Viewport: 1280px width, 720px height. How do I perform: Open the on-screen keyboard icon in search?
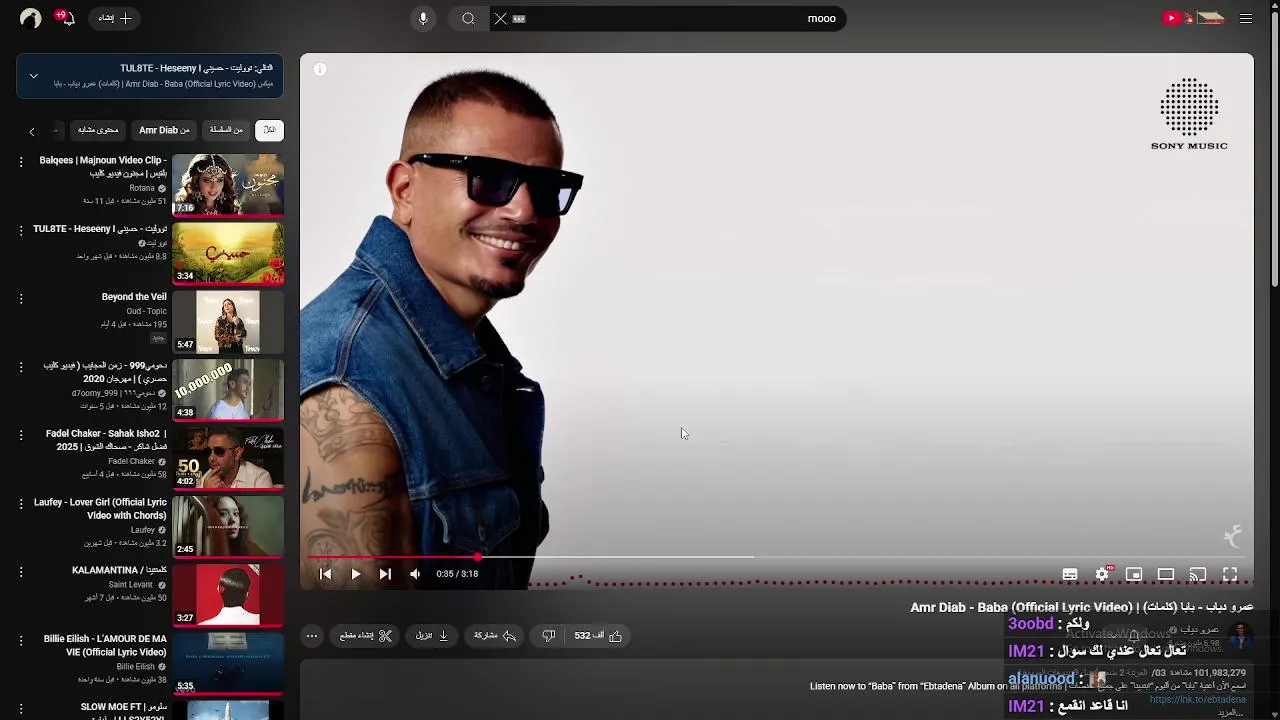pos(519,18)
